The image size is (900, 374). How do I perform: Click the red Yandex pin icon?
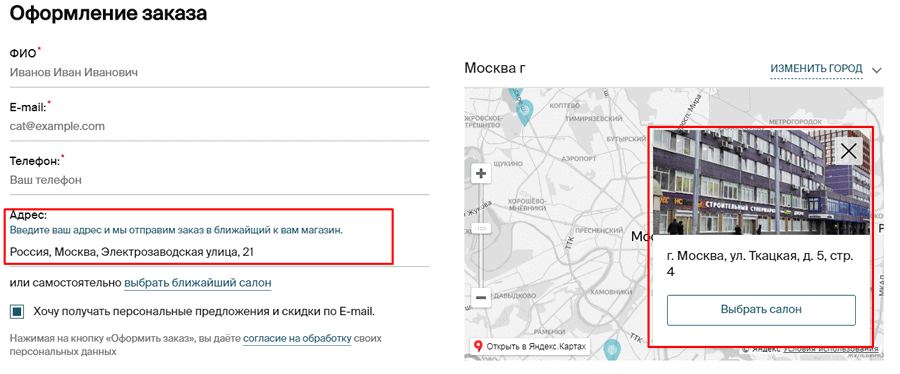click(x=478, y=346)
